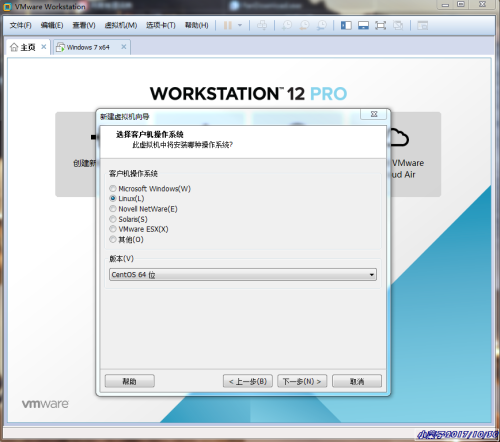Switch to the 主页 tab
500x442 pixels.
[28, 47]
